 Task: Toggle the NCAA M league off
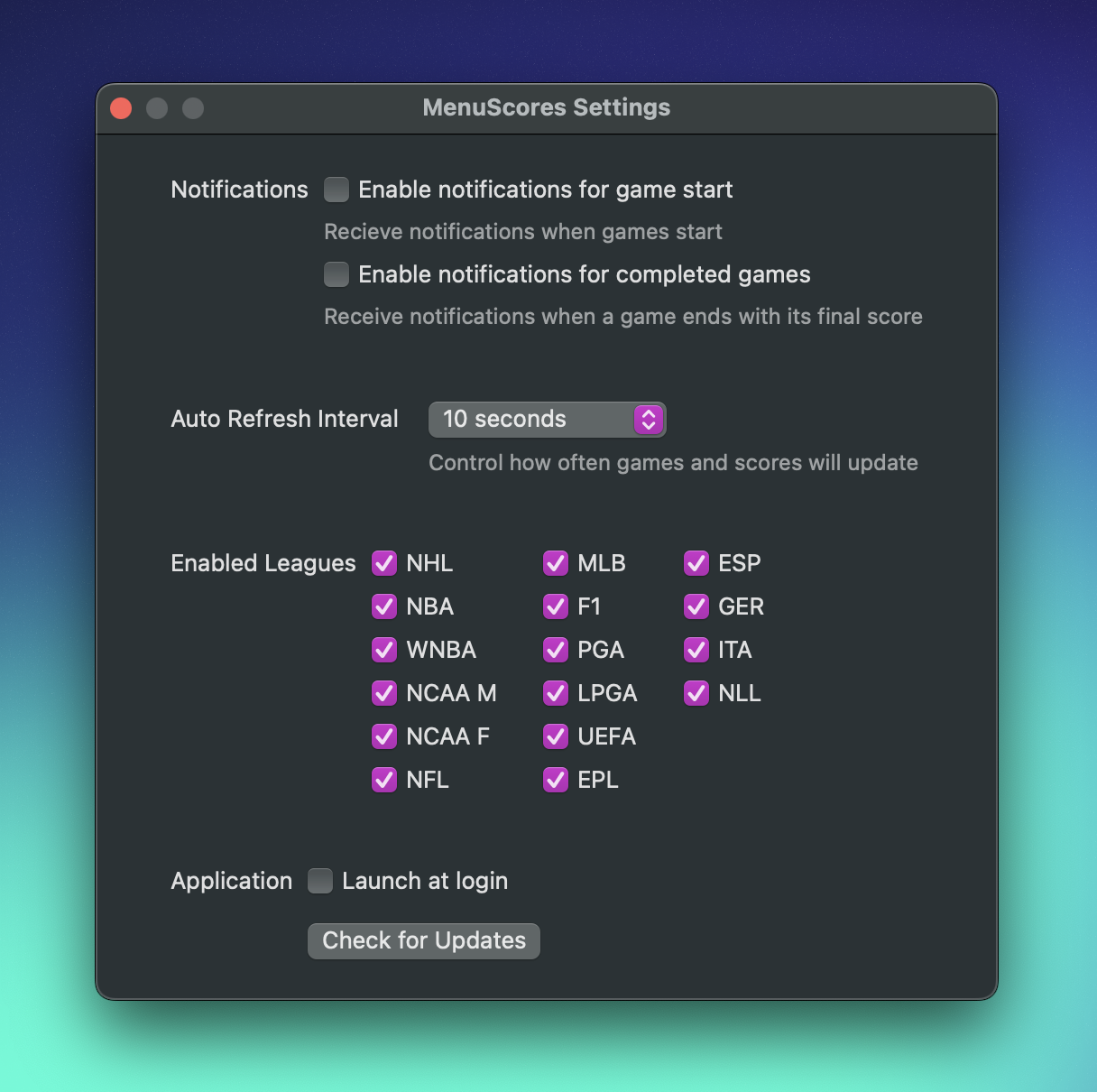(384, 693)
